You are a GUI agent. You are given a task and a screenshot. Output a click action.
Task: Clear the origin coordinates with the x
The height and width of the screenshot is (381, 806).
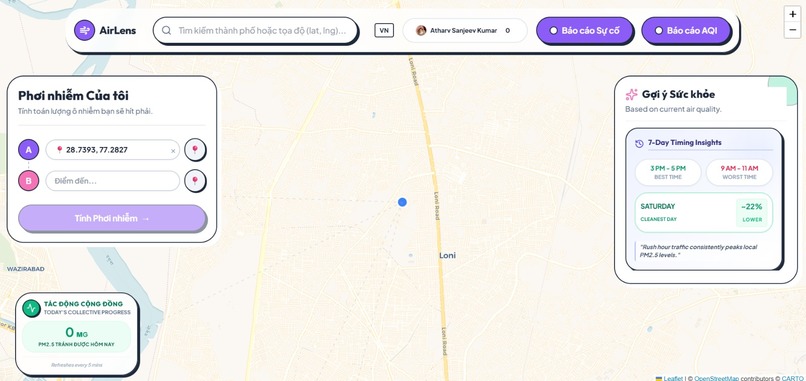tap(173, 151)
